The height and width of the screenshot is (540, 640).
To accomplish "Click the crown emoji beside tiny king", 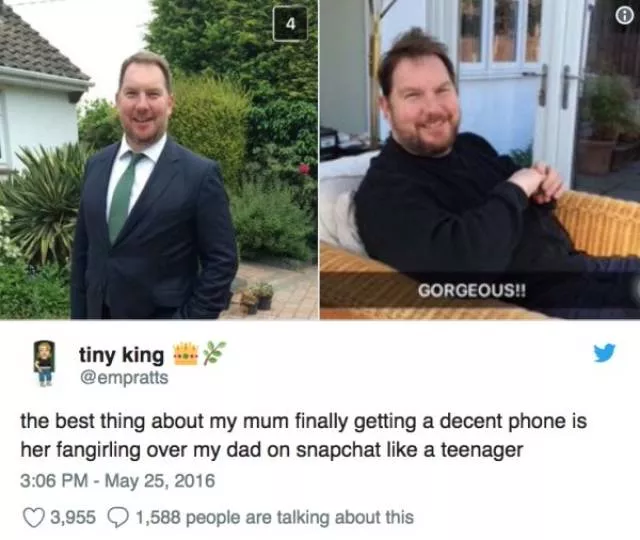I will (x=187, y=353).
